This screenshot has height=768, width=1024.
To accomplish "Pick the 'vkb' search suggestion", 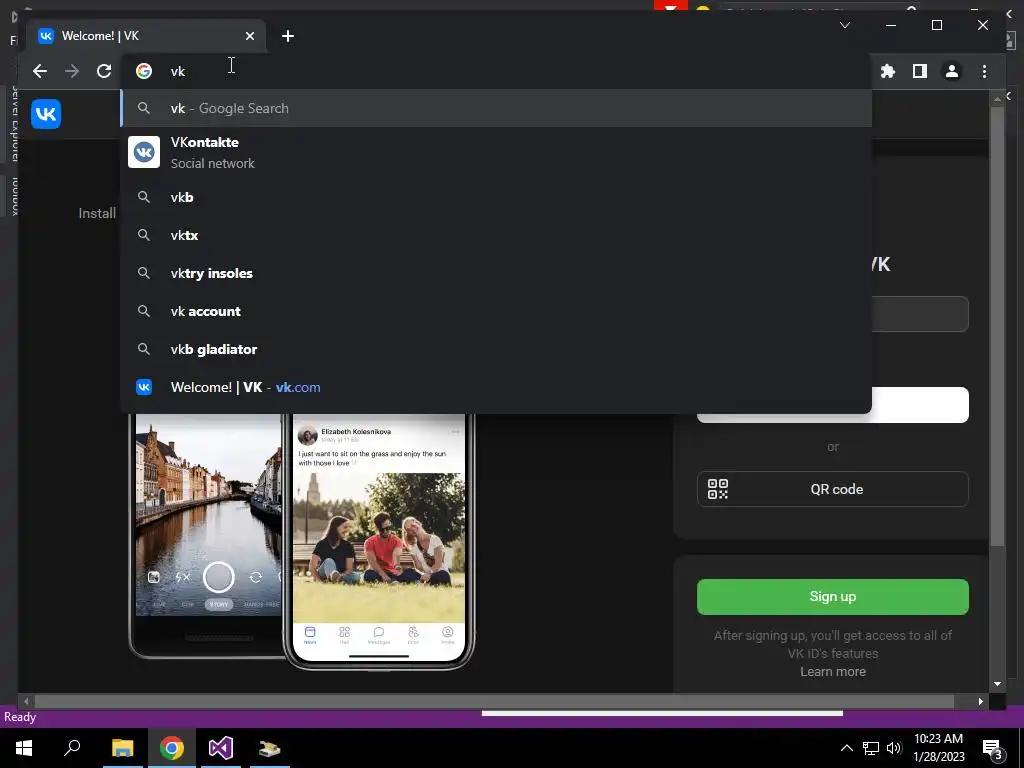I will [x=496, y=197].
